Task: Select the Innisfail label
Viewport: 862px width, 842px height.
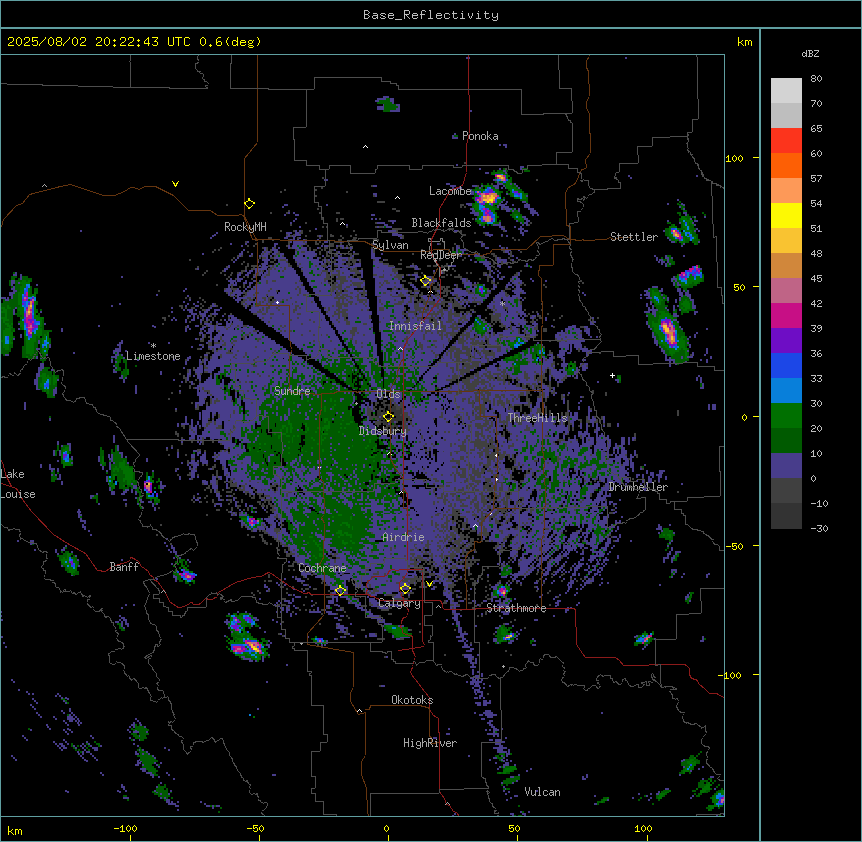Action: (415, 326)
